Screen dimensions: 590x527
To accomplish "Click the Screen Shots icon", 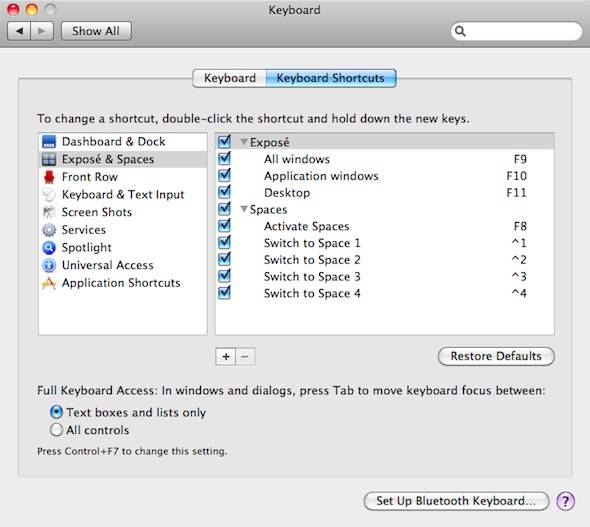I will click(49, 212).
